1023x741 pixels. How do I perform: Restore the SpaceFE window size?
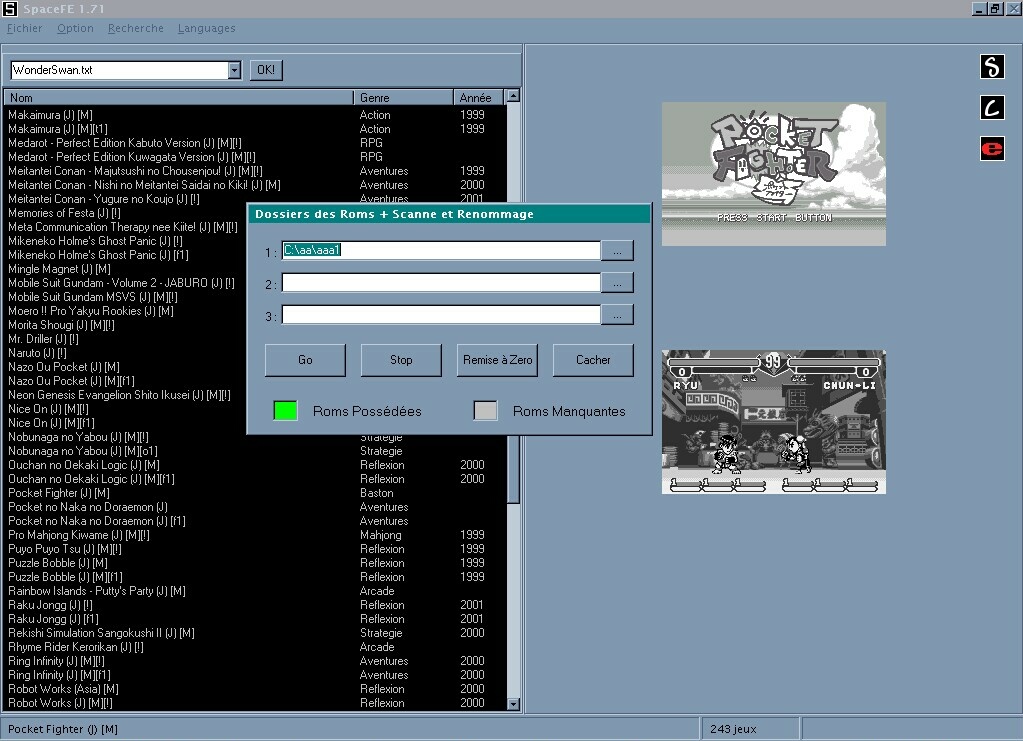pyautogui.click(x=995, y=9)
